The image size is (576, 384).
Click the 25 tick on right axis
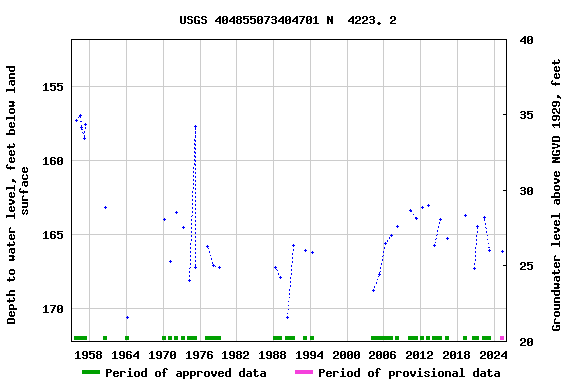[x=526, y=266]
